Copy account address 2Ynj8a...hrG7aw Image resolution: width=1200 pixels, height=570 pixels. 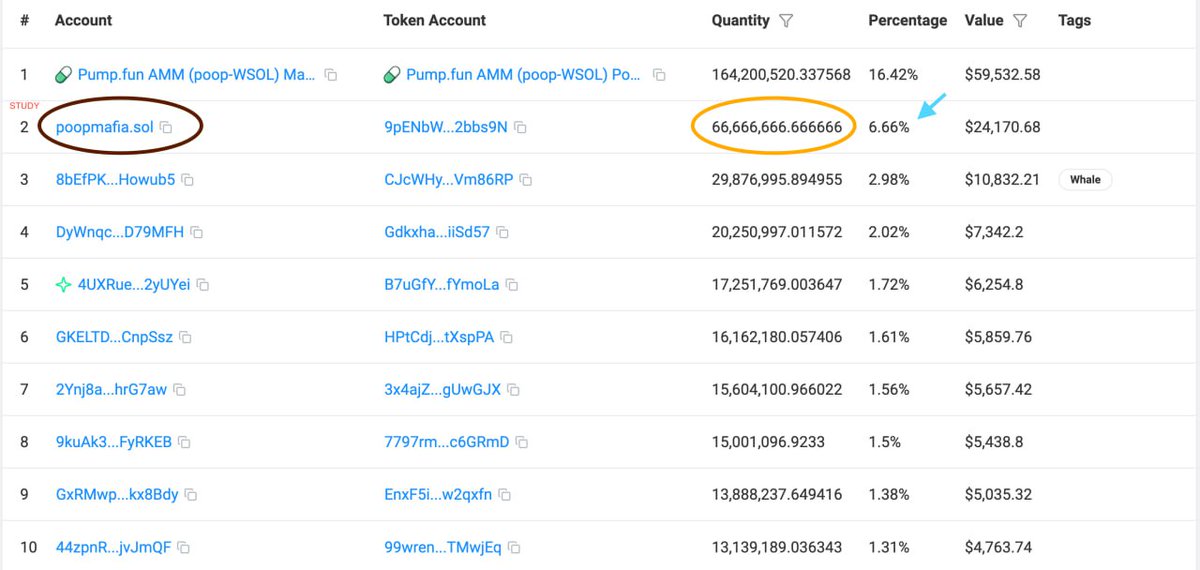[180, 389]
